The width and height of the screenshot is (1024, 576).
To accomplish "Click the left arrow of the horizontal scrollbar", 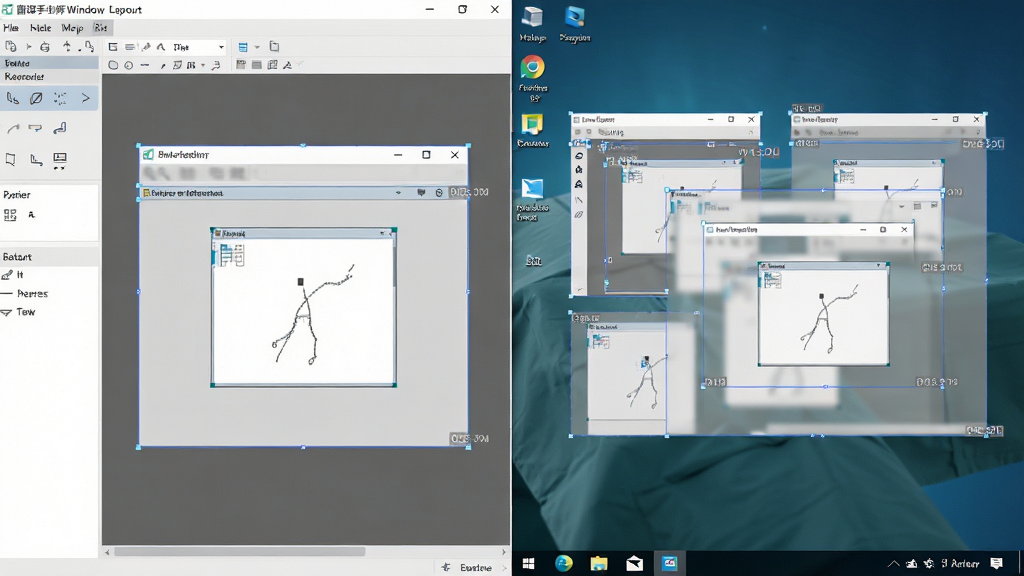I will tap(108, 552).
